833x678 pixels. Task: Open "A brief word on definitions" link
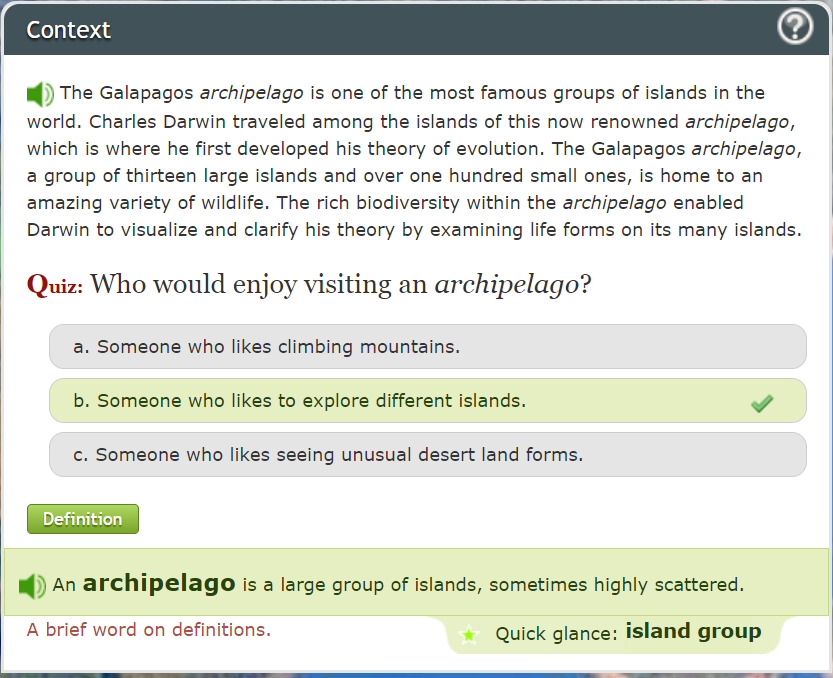coord(149,630)
